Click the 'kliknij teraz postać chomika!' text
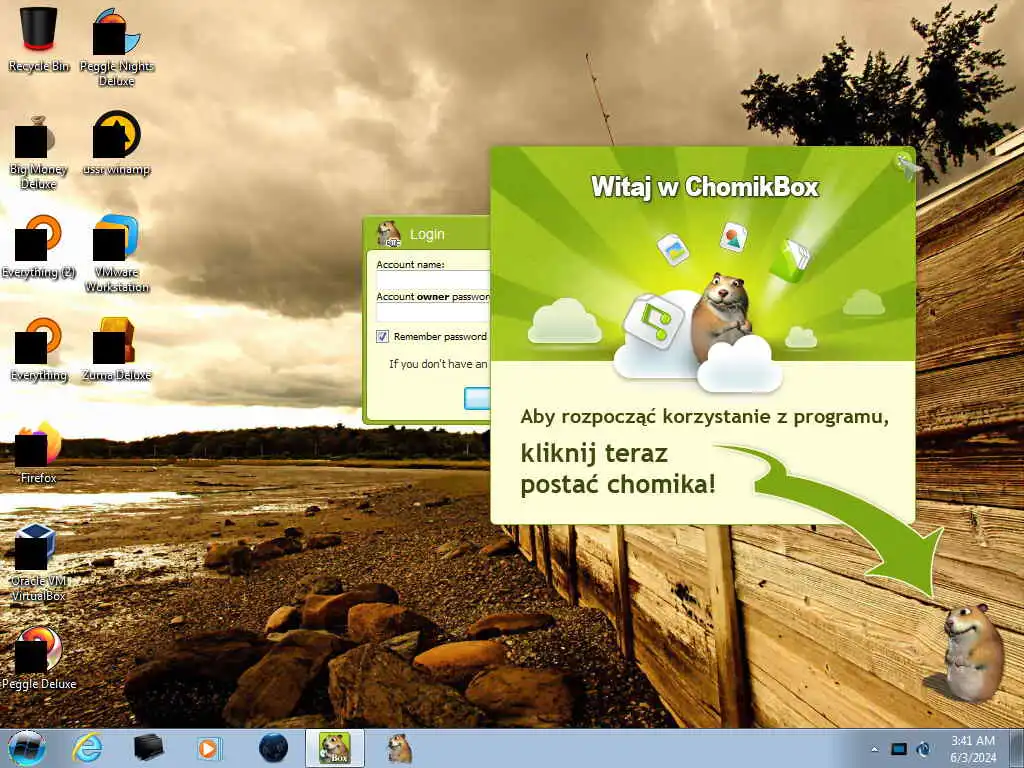 pos(618,469)
